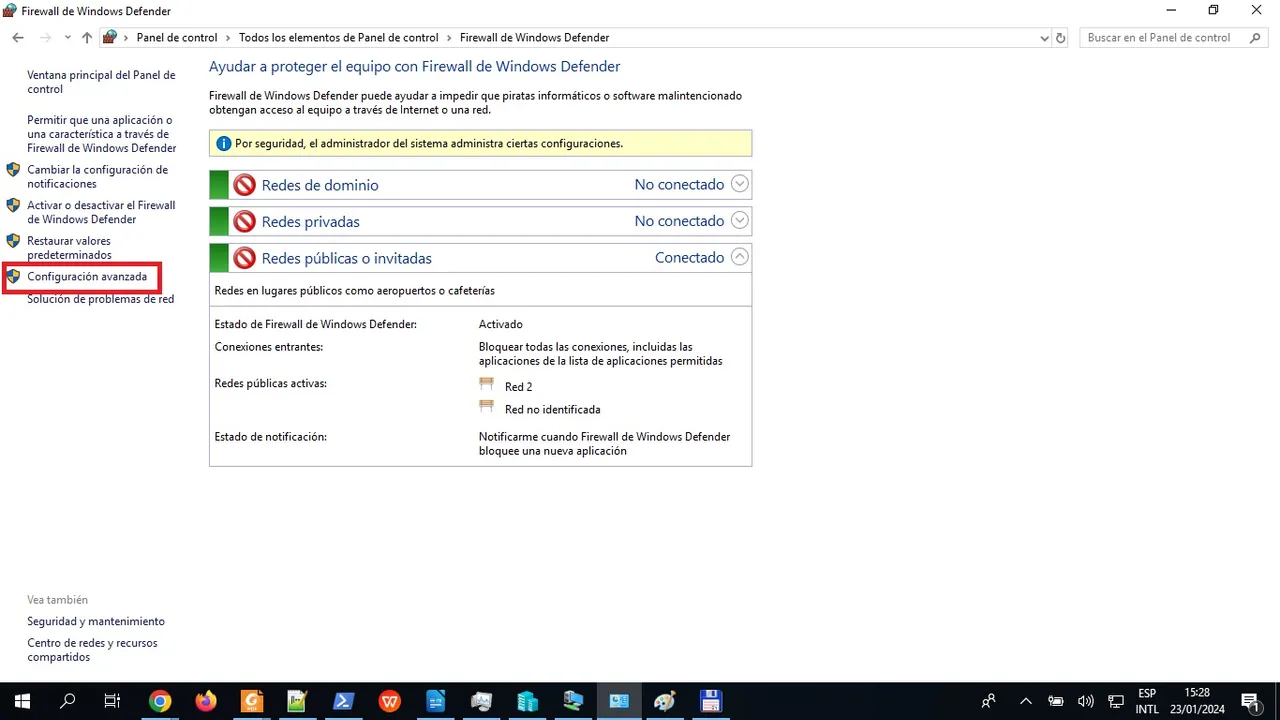Click the bench icon next to Red 2
The image size is (1280, 720).
487,384
